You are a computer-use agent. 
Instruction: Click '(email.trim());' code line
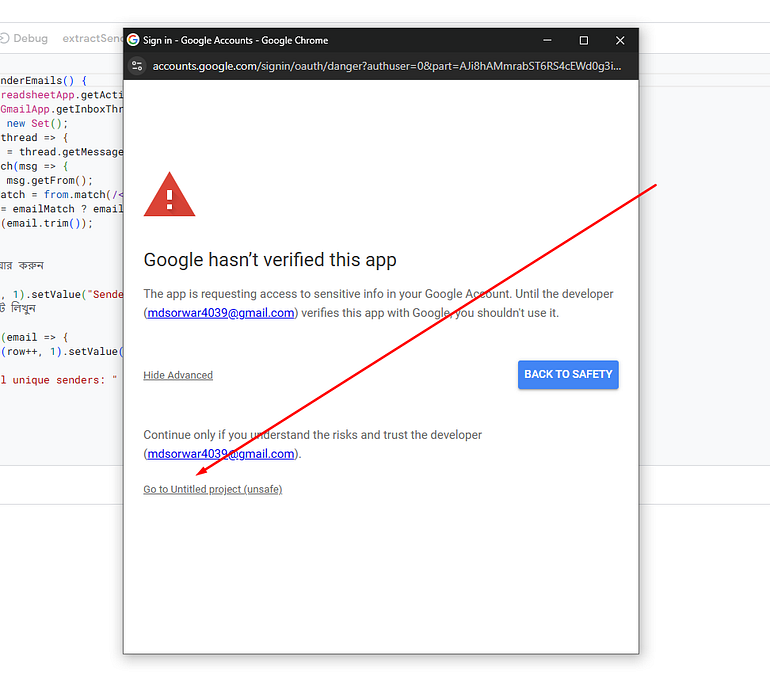point(47,223)
